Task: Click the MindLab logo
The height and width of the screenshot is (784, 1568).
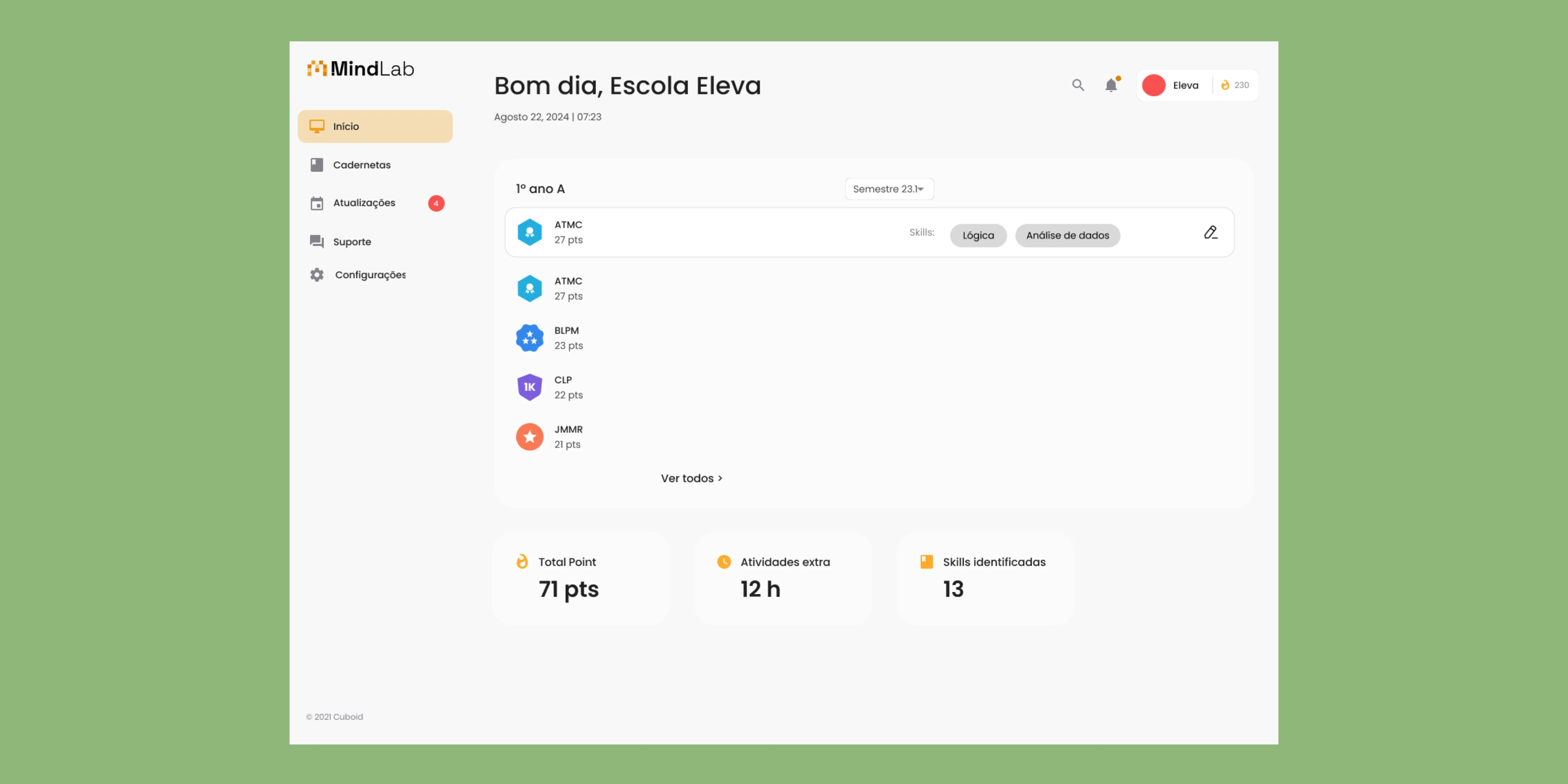Action: click(x=361, y=69)
